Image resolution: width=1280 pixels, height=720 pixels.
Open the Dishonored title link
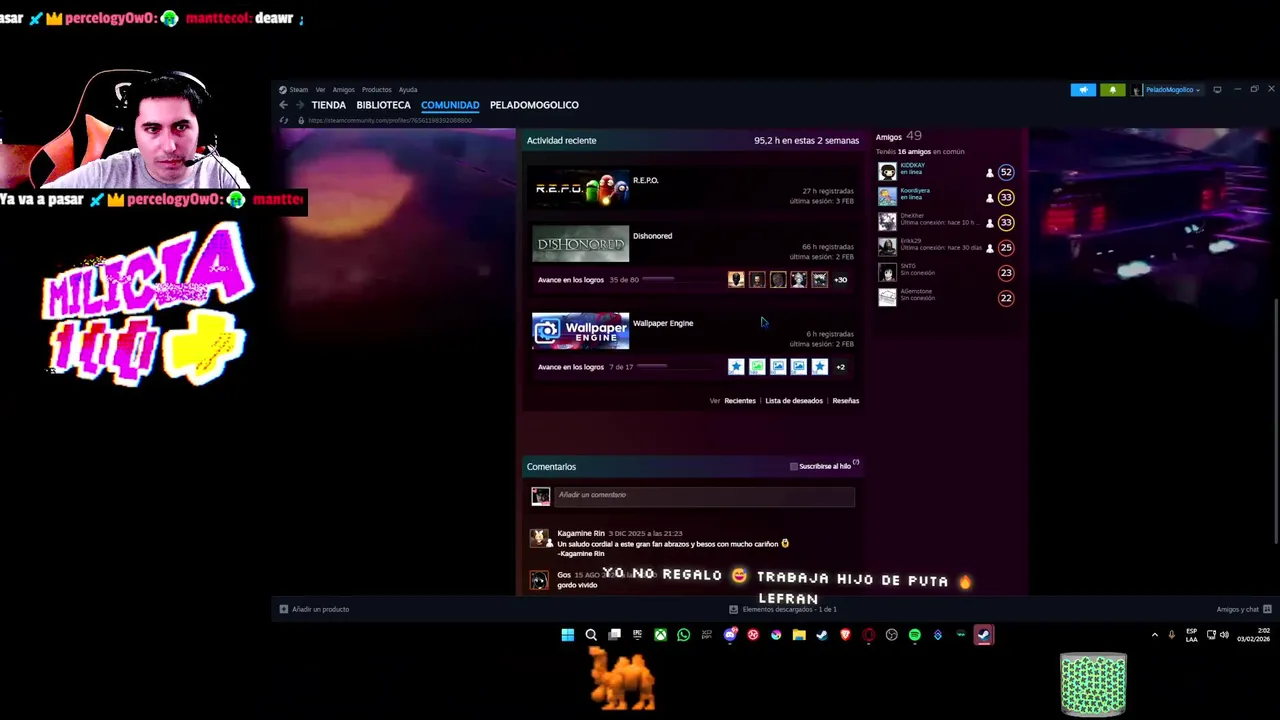point(652,236)
